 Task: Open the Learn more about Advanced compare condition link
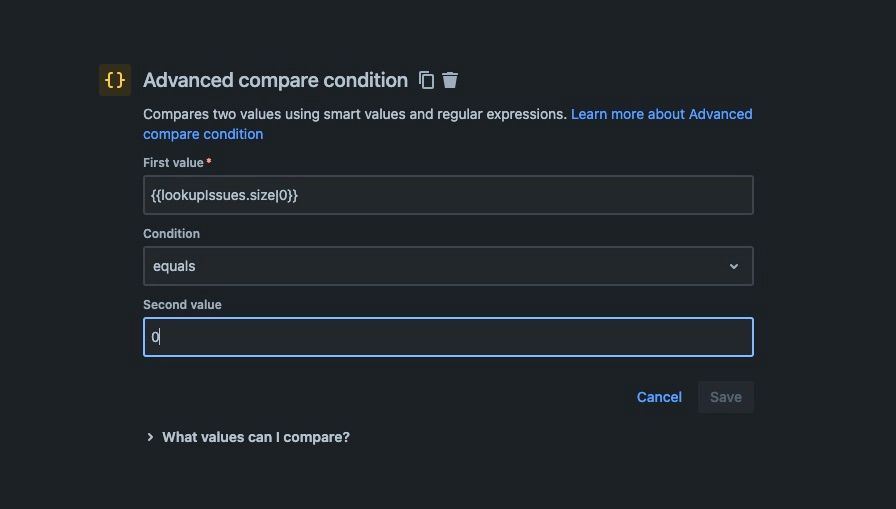coord(661,114)
